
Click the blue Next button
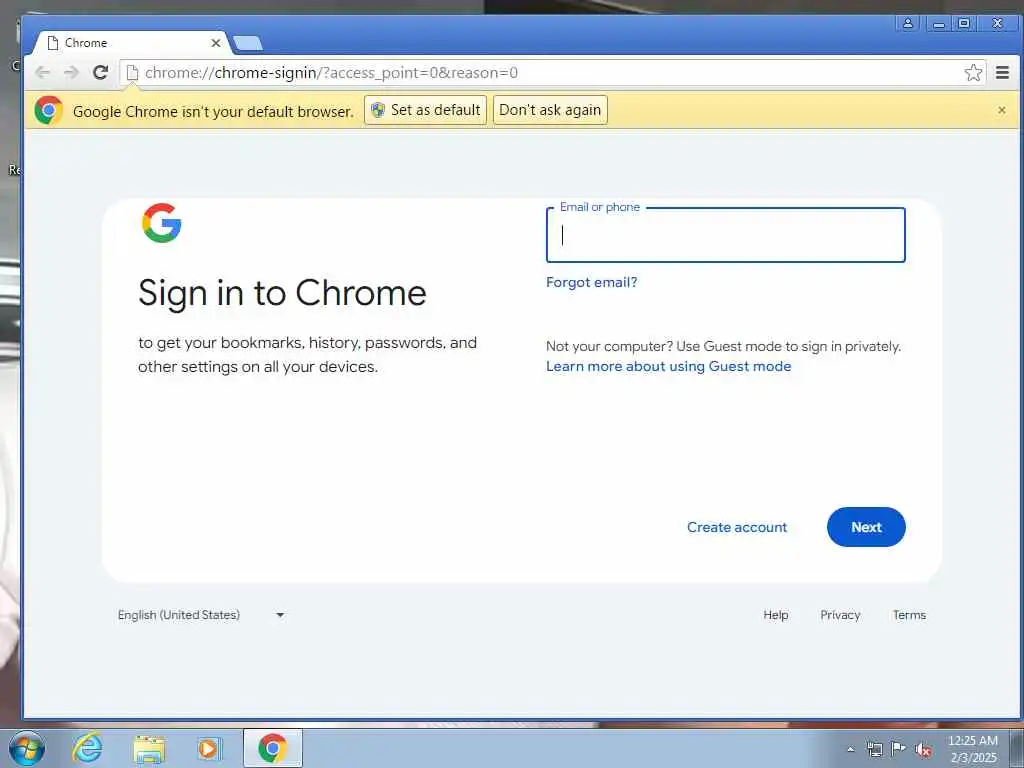[866, 527]
